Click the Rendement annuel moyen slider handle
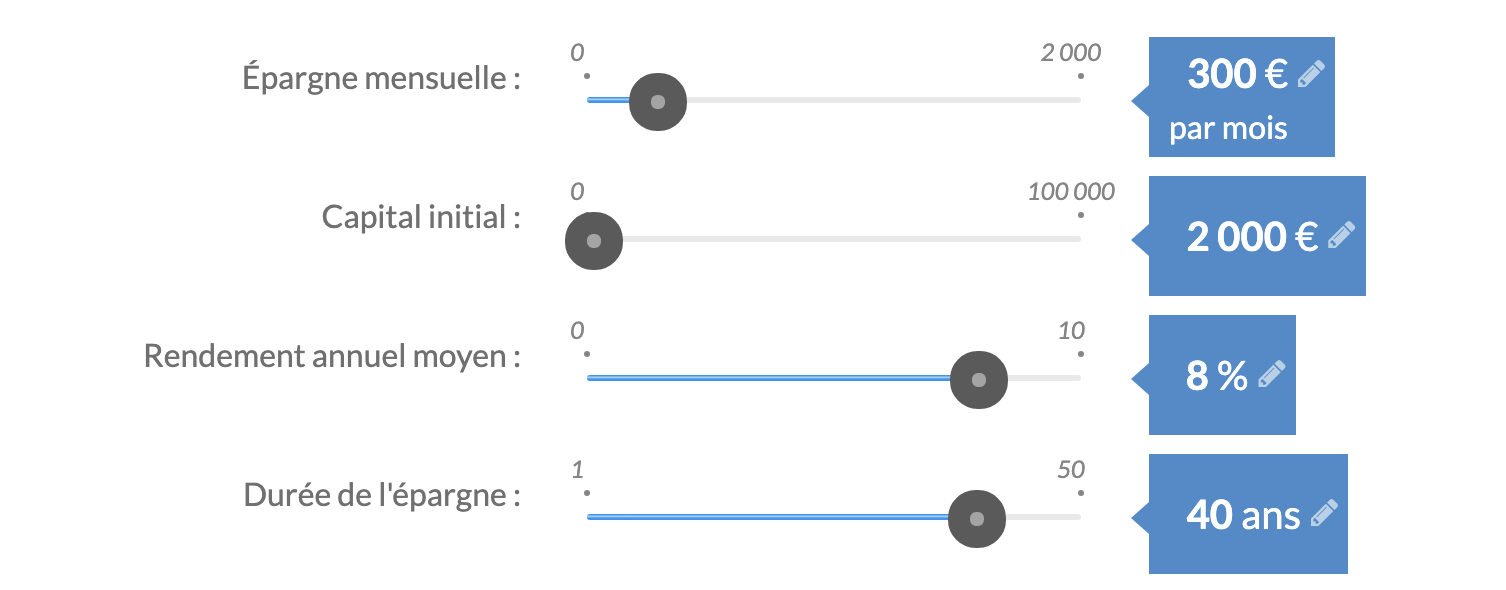Image resolution: width=1506 pixels, height=590 pixels. (979, 380)
